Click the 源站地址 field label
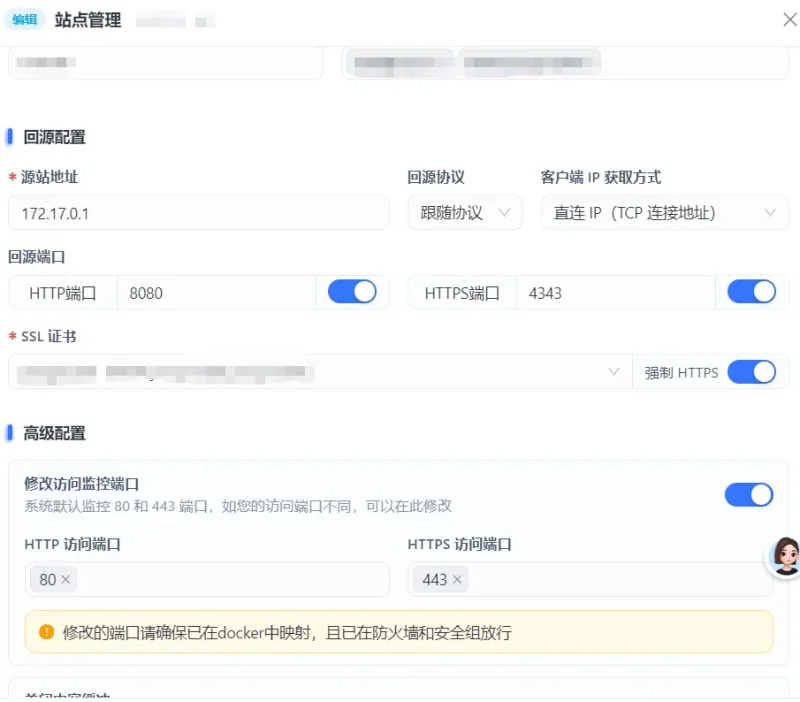 coord(49,177)
